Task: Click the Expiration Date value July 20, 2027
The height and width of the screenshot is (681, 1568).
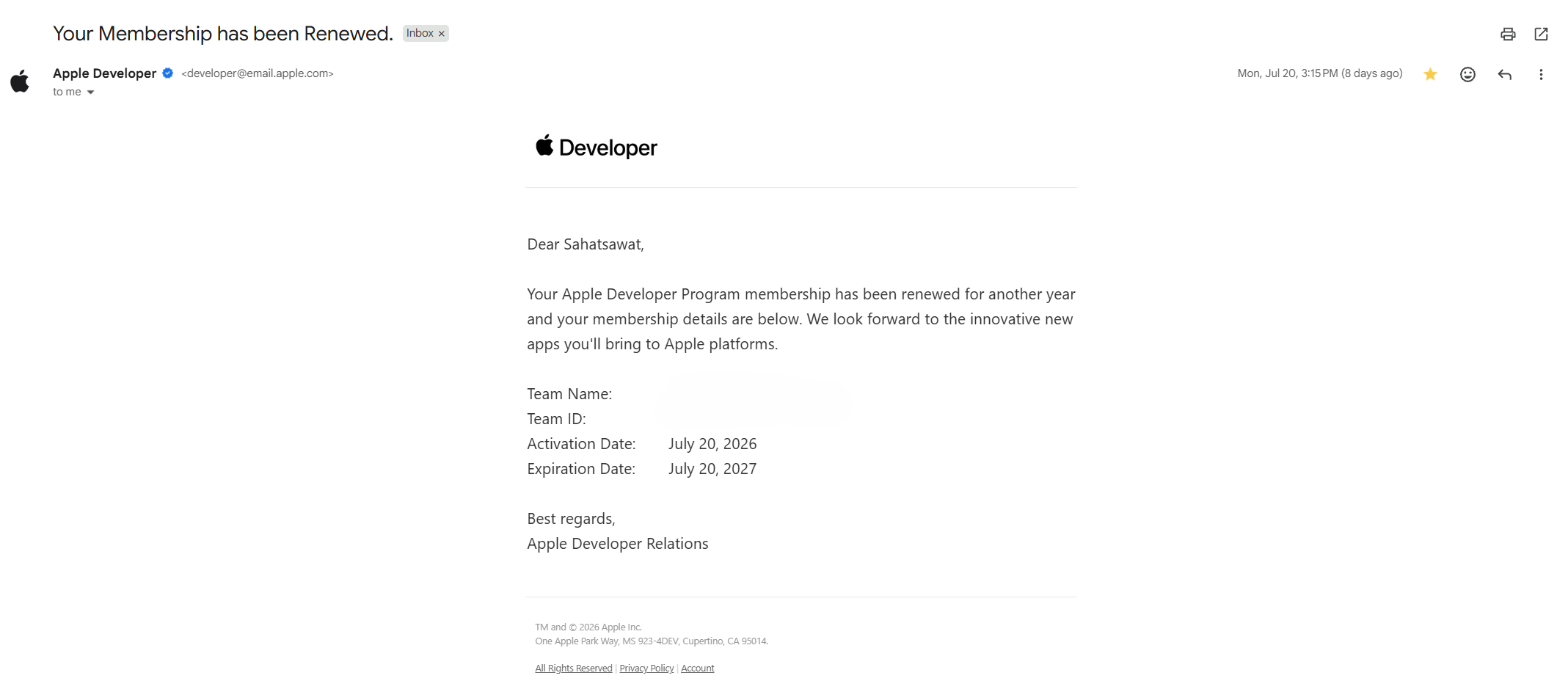Action: coord(712,469)
